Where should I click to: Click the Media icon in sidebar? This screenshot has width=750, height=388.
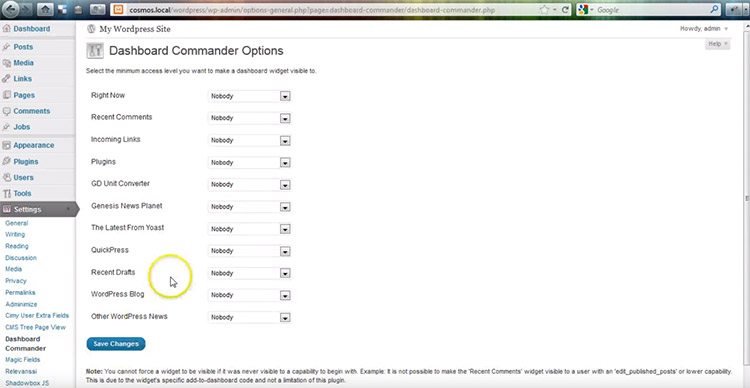click(x=6, y=63)
